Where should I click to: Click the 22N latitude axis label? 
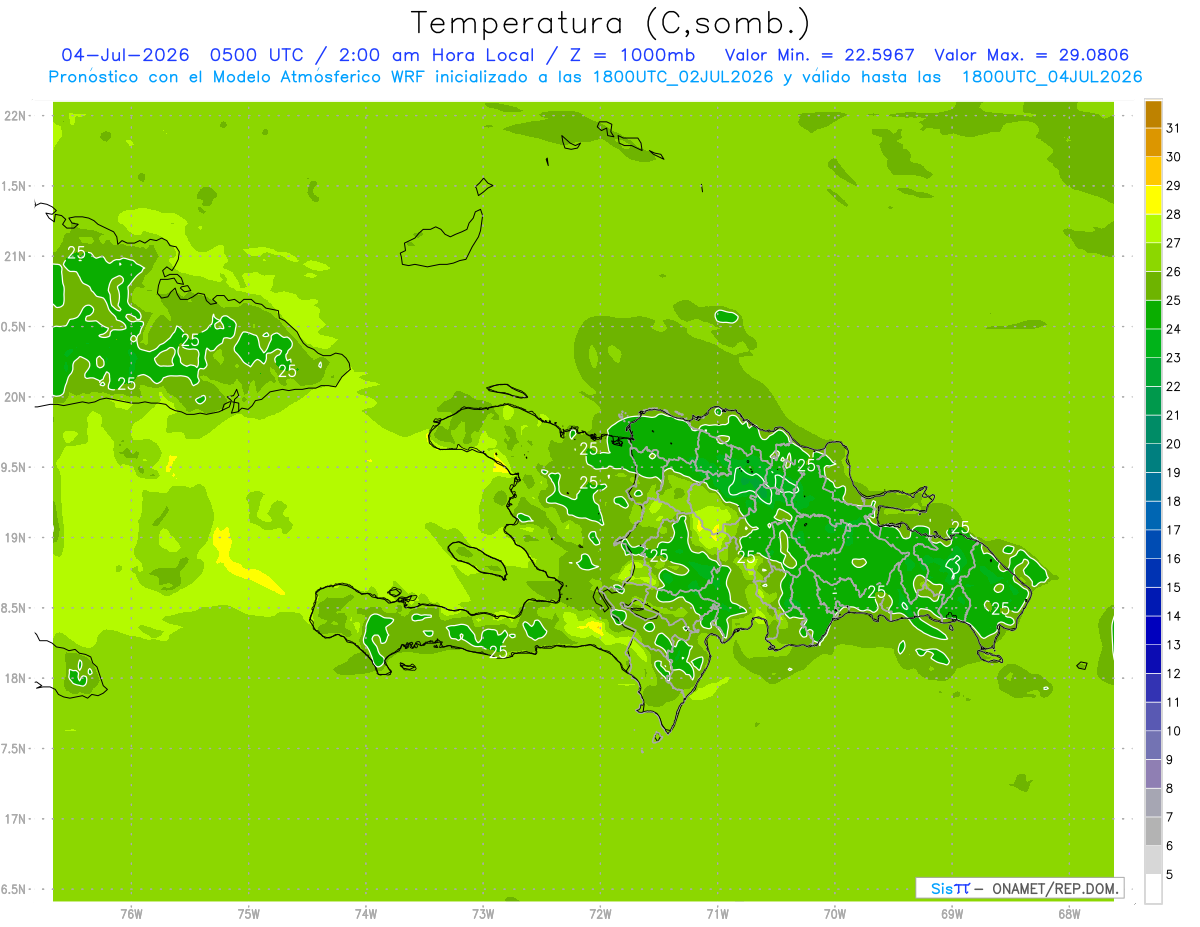(x=14, y=116)
